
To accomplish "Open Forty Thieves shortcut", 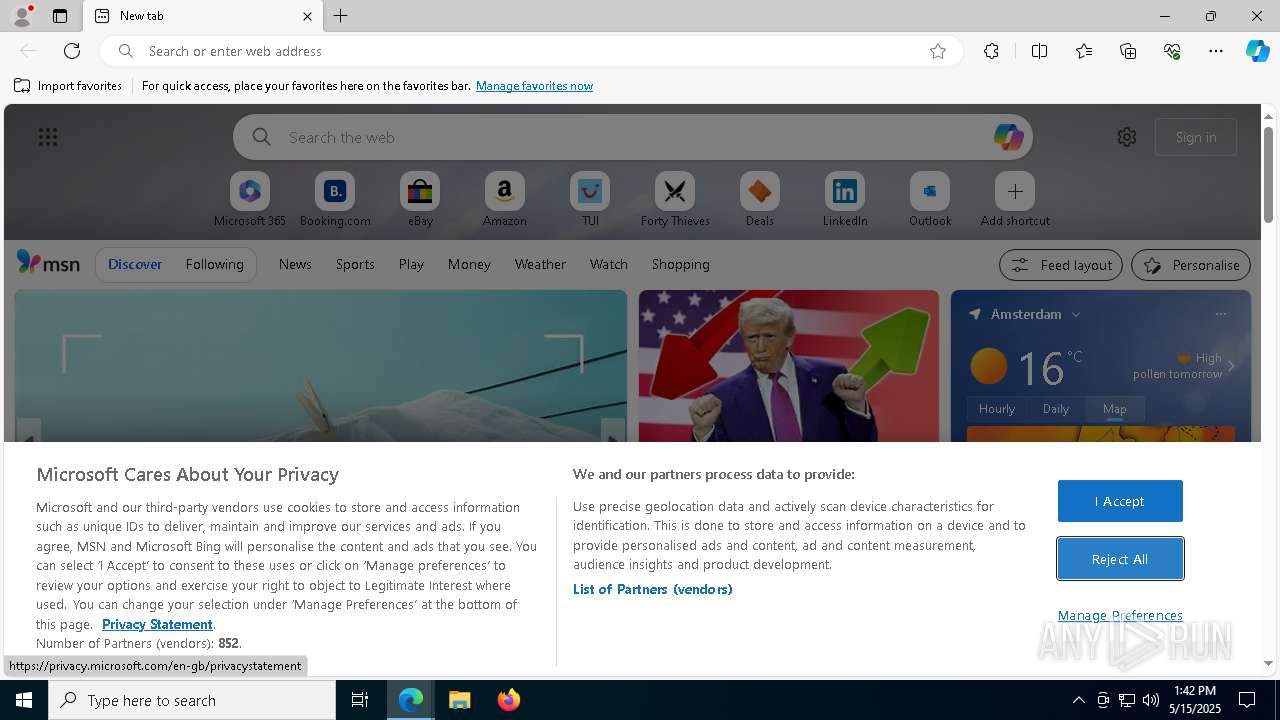I will pos(675,200).
